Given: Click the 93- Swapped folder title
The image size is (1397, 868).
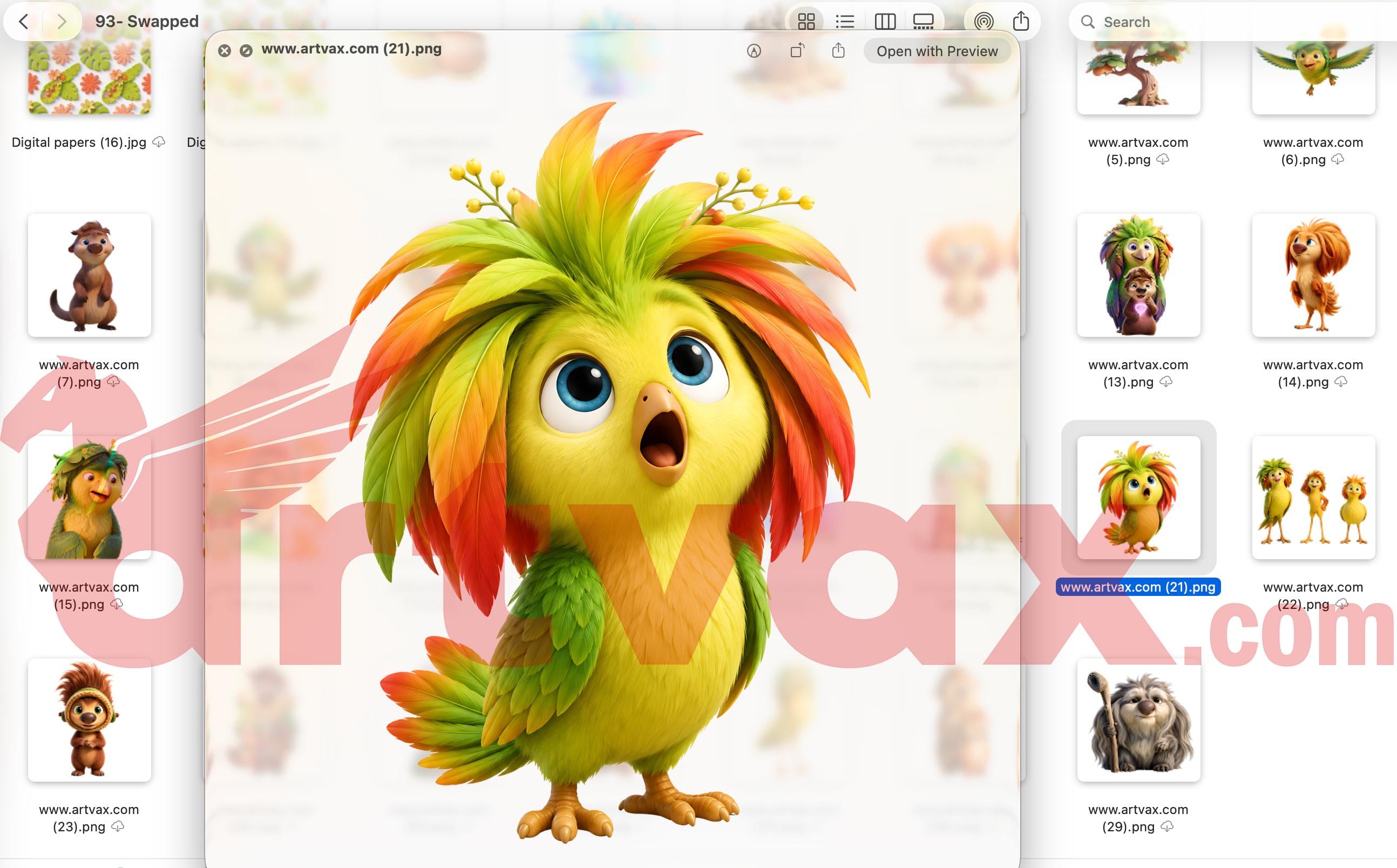Looking at the screenshot, I should click(147, 22).
